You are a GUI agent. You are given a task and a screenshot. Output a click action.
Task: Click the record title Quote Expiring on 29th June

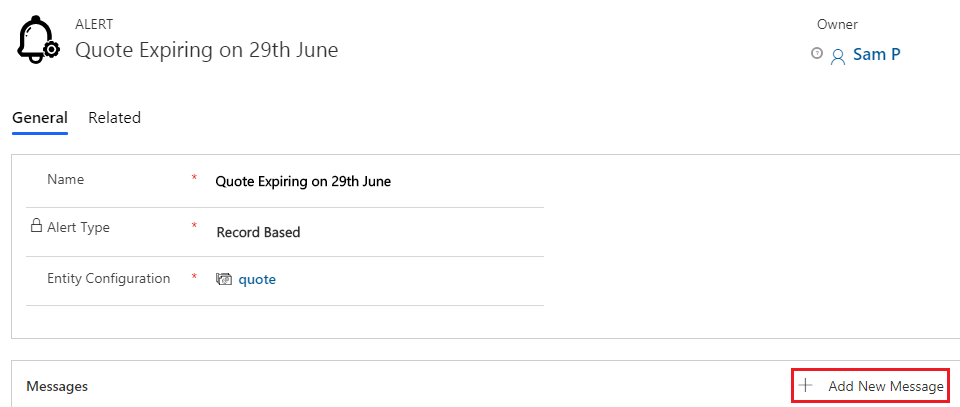[x=206, y=50]
